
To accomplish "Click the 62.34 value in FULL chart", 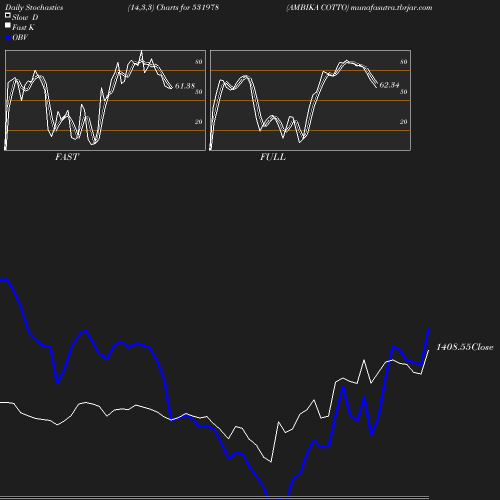I will pos(389,85).
